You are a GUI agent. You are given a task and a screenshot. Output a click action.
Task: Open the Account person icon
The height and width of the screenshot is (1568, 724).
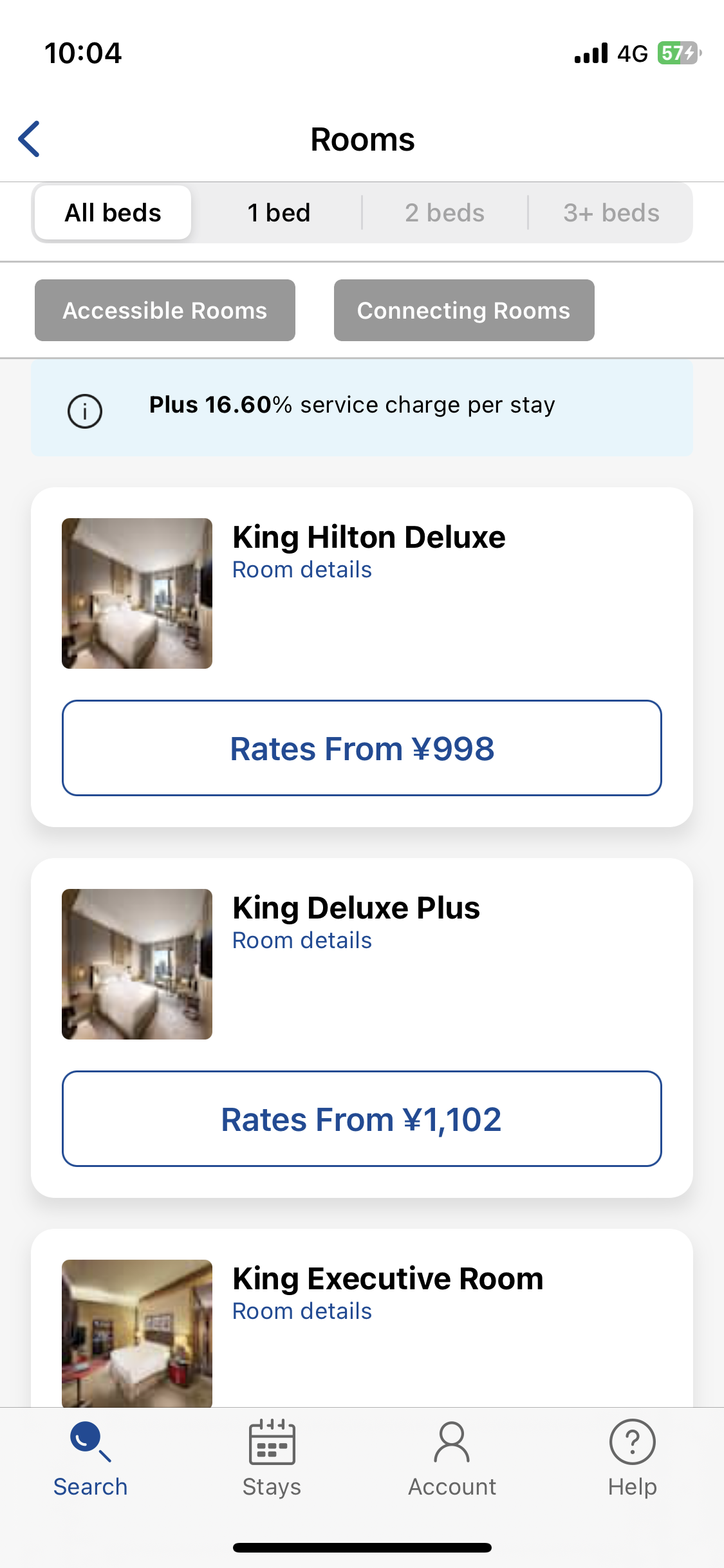(x=452, y=1442)
